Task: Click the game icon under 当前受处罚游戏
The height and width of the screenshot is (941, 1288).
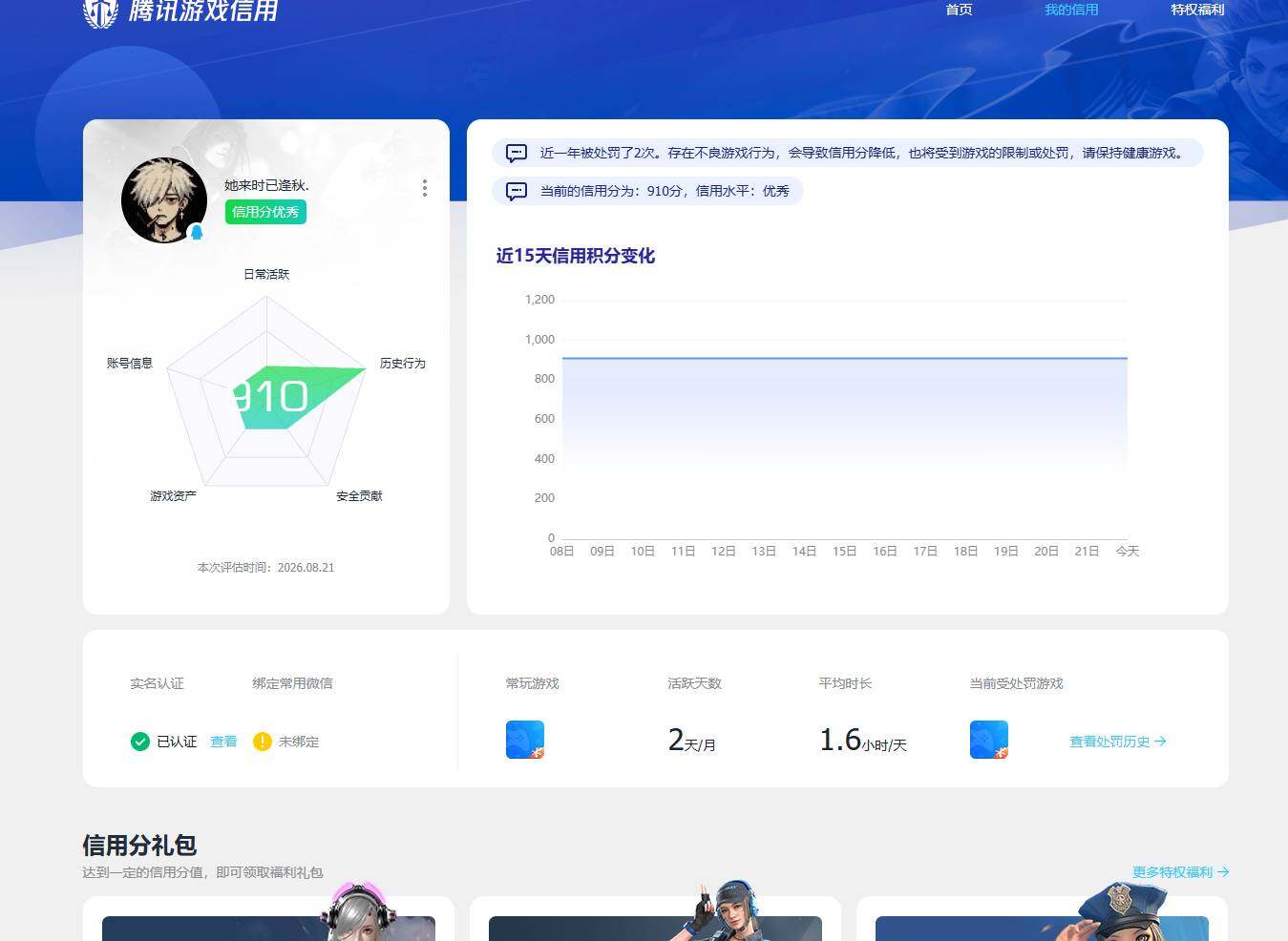Action: click(989, 740)
